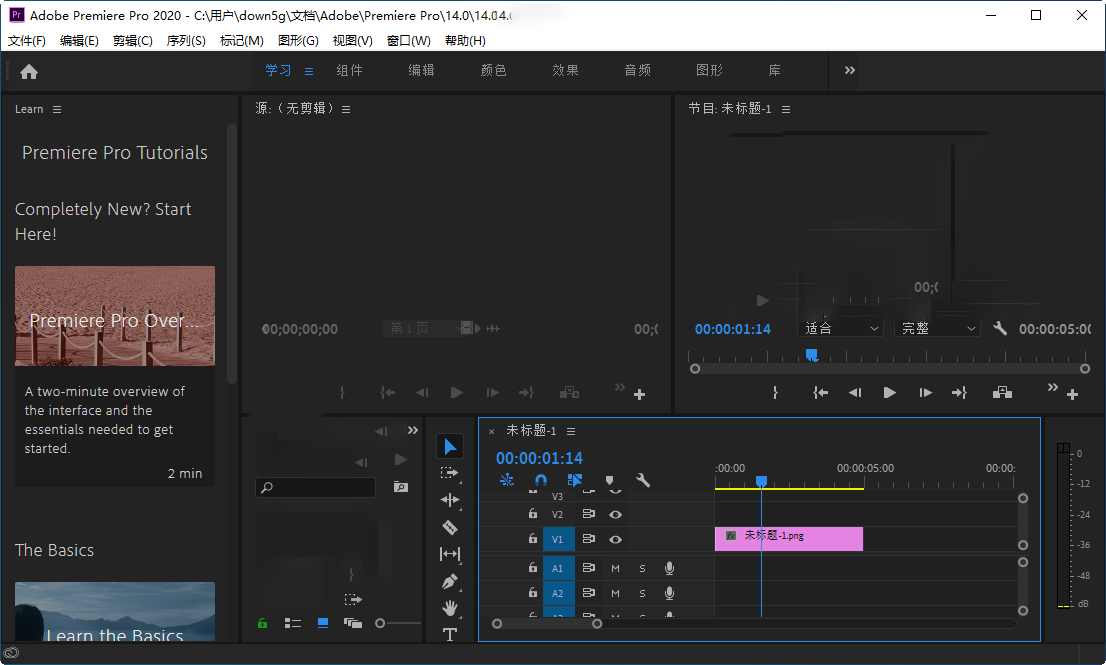Hide track V2 with eye icon
Image resolution: width=1106 pixels, height=665 pixels.
[615, 515]
